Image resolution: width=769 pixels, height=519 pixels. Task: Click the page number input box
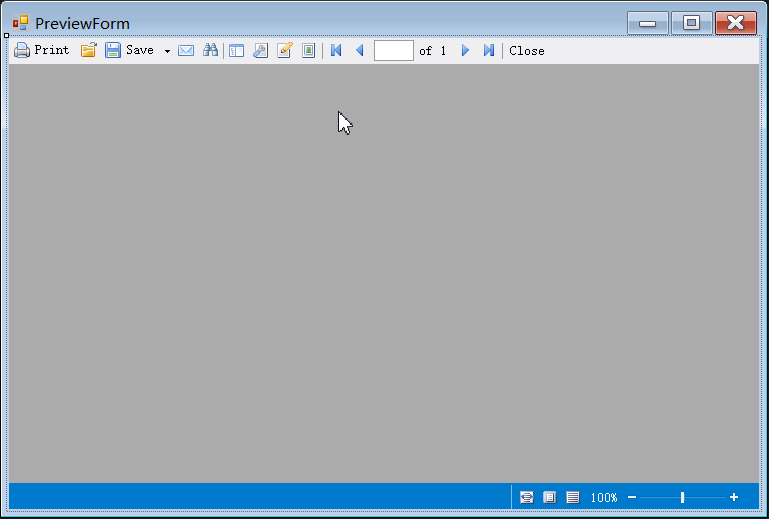pyautogui.click(x=393, y=50)
